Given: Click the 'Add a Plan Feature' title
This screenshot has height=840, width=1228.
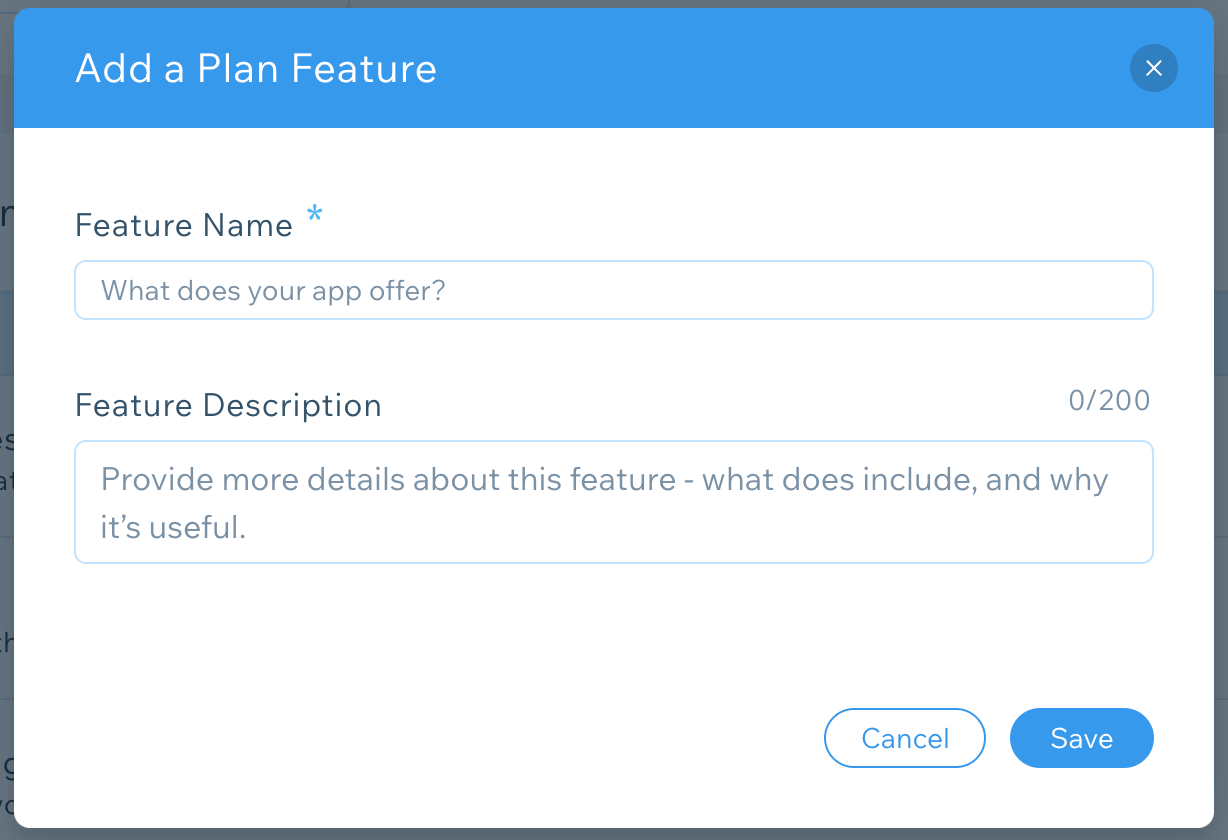Looking at the screenshot, I should point(256,69).
